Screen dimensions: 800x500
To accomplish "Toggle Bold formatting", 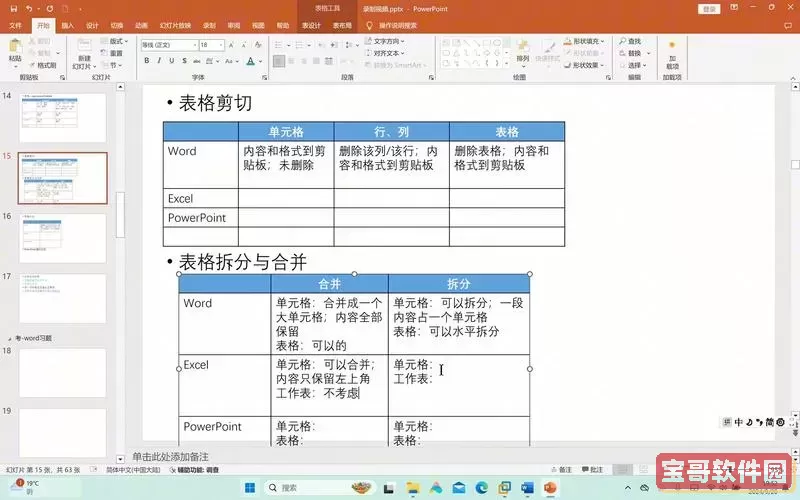I will pyautogui.click(x=147, y=61).
